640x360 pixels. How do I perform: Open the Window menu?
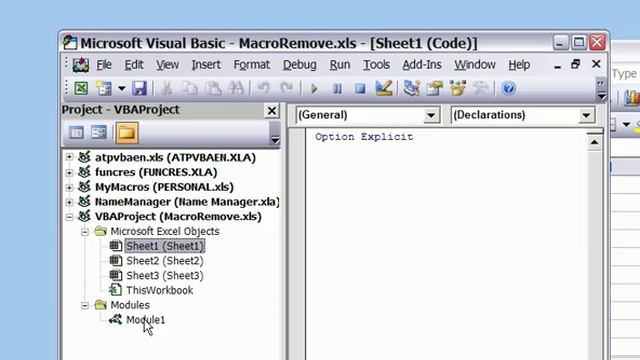(475, 64)
